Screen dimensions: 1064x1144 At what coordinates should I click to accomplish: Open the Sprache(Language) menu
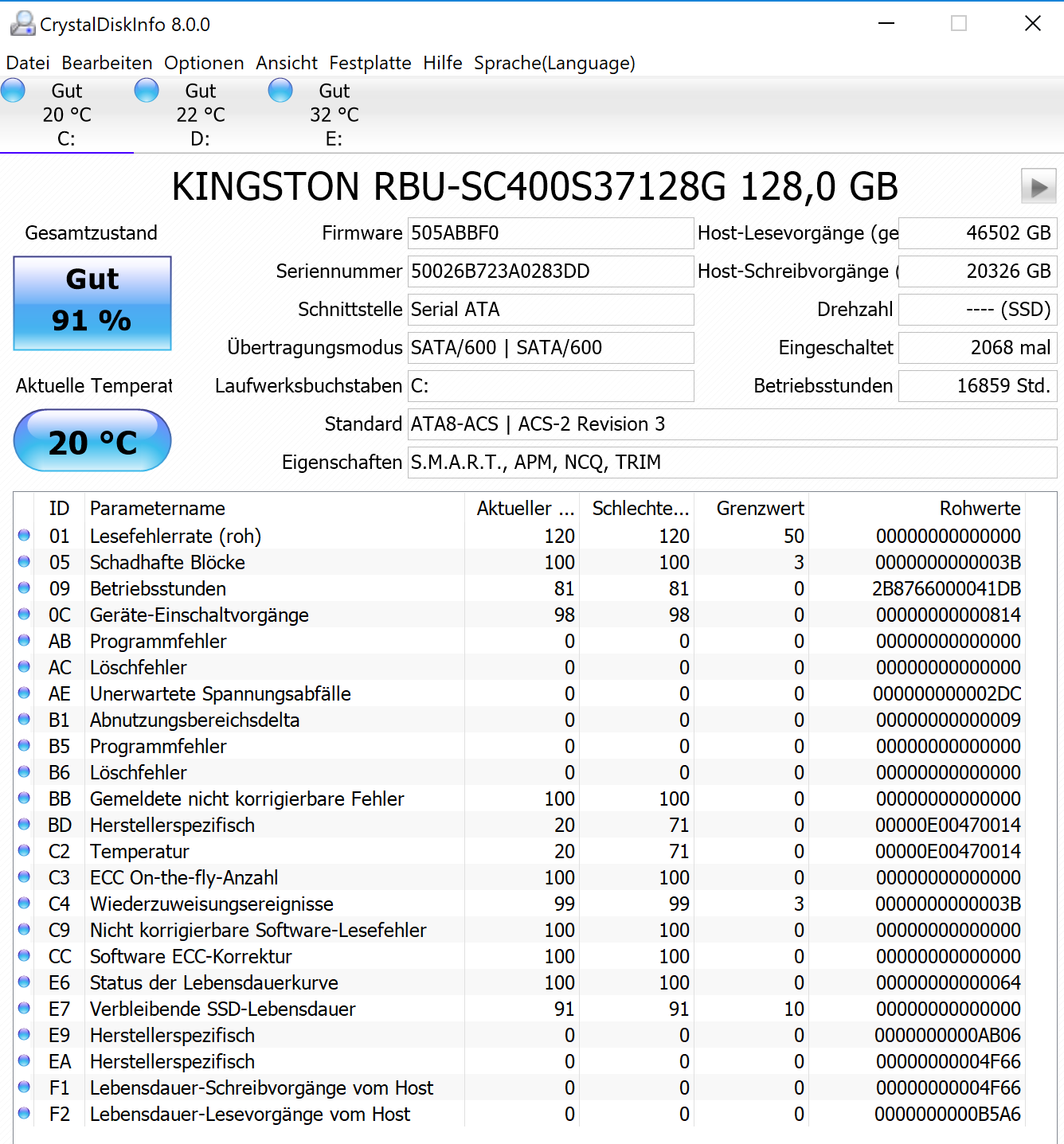(554, 63)
